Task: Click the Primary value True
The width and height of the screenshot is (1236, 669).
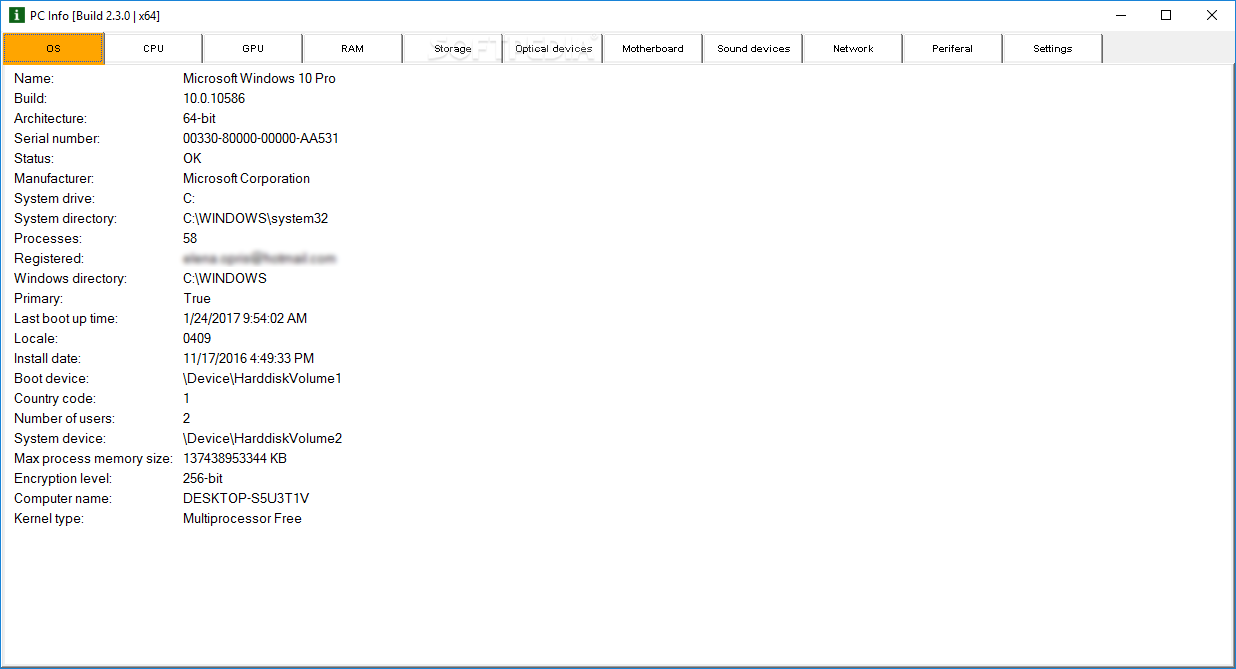Action: coord(197,298)
